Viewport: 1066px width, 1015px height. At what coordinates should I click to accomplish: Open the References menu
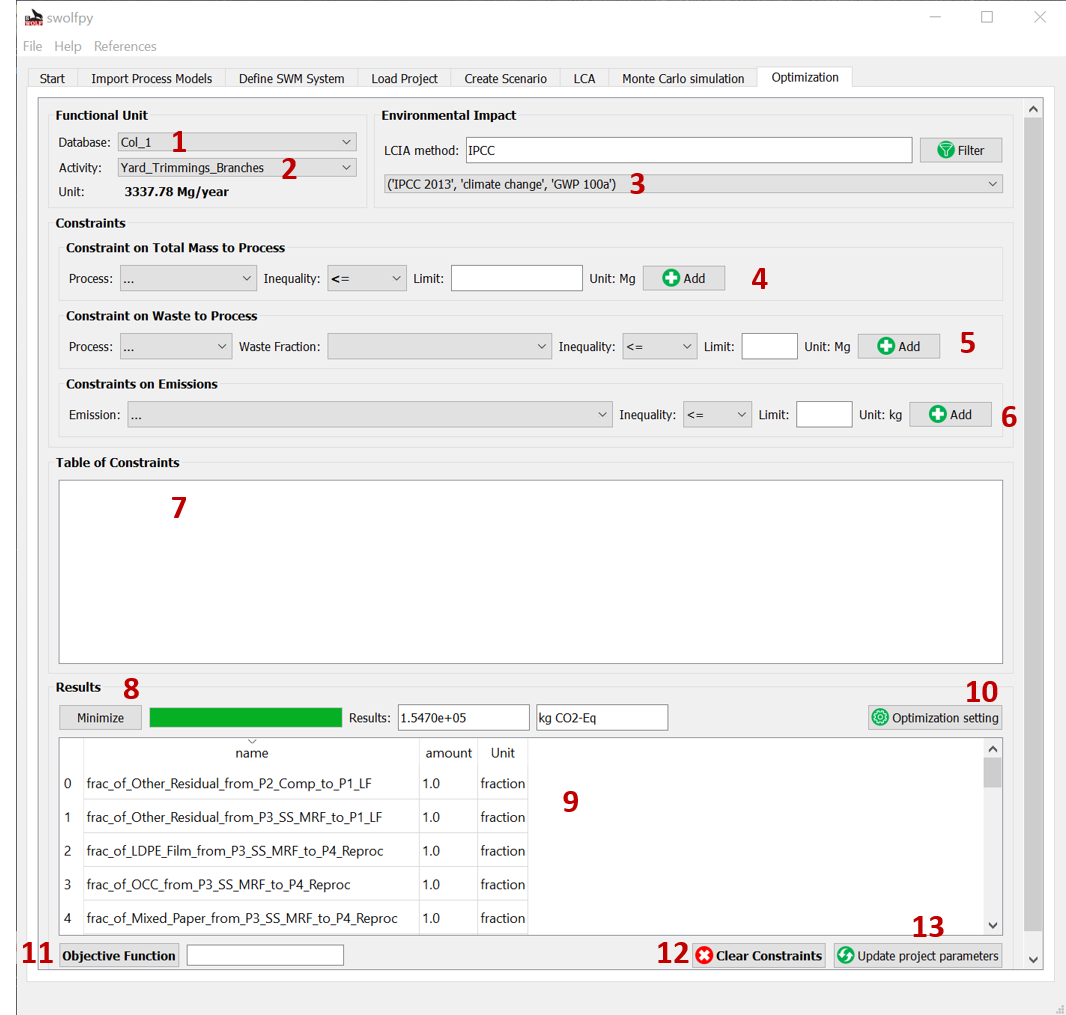pyautogui.click(x=125, y=46)
